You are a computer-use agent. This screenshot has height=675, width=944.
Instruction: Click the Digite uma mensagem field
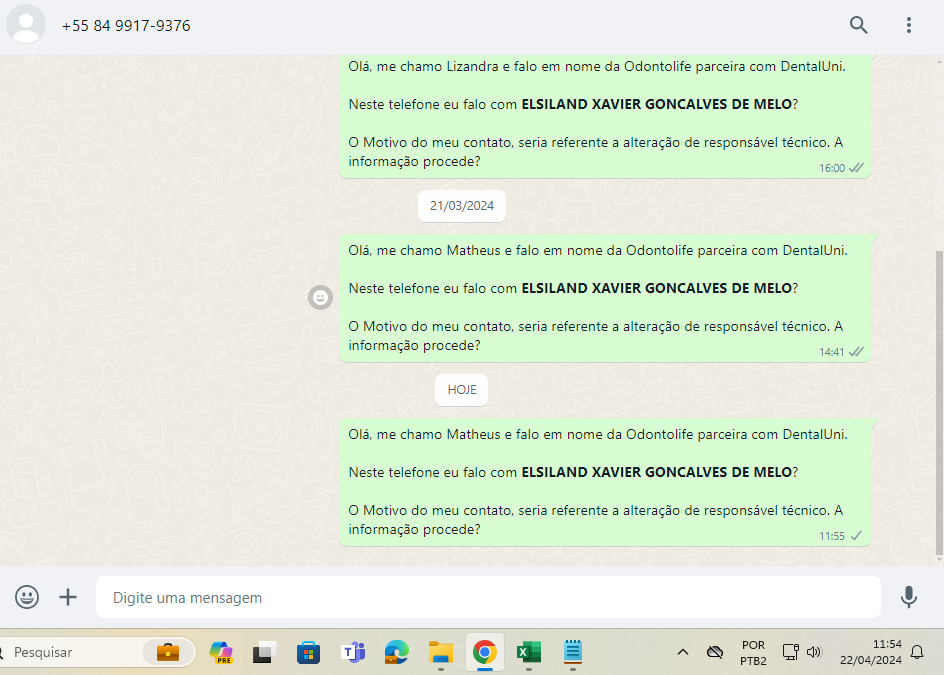(x=488, y=597)
